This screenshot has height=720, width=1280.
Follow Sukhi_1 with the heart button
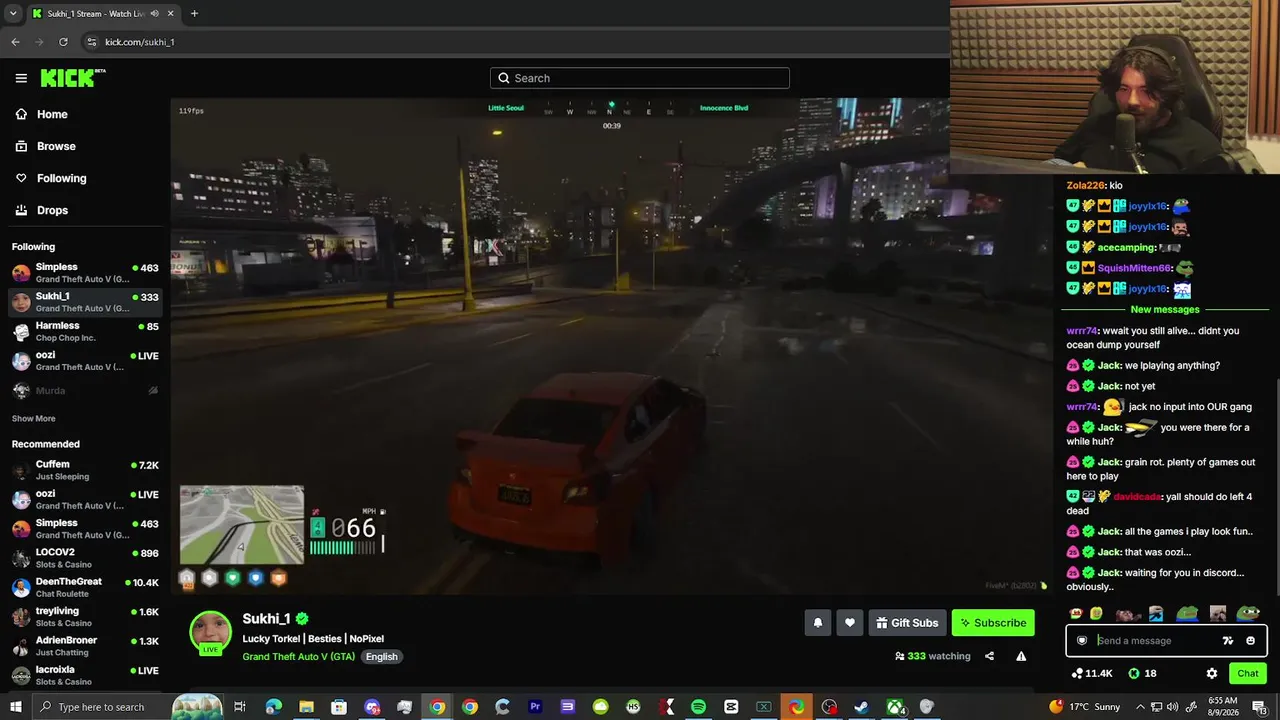coord(849,623)
